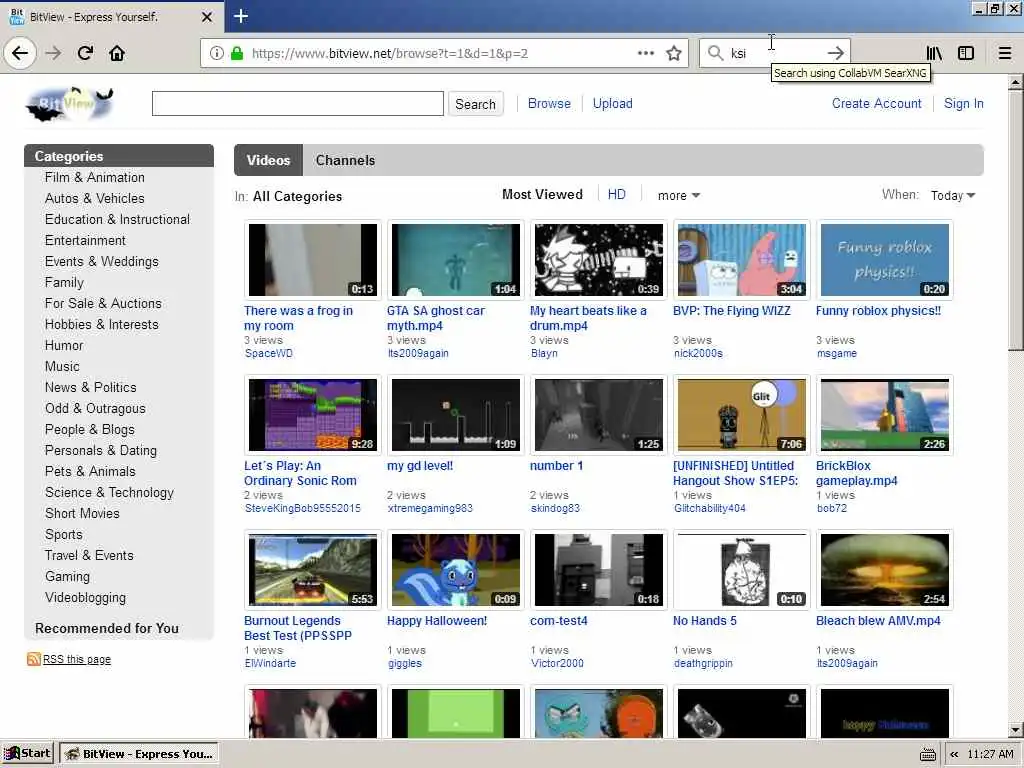Click the RSS feed icon
1024x768 pixels.
tap(33, 659)
